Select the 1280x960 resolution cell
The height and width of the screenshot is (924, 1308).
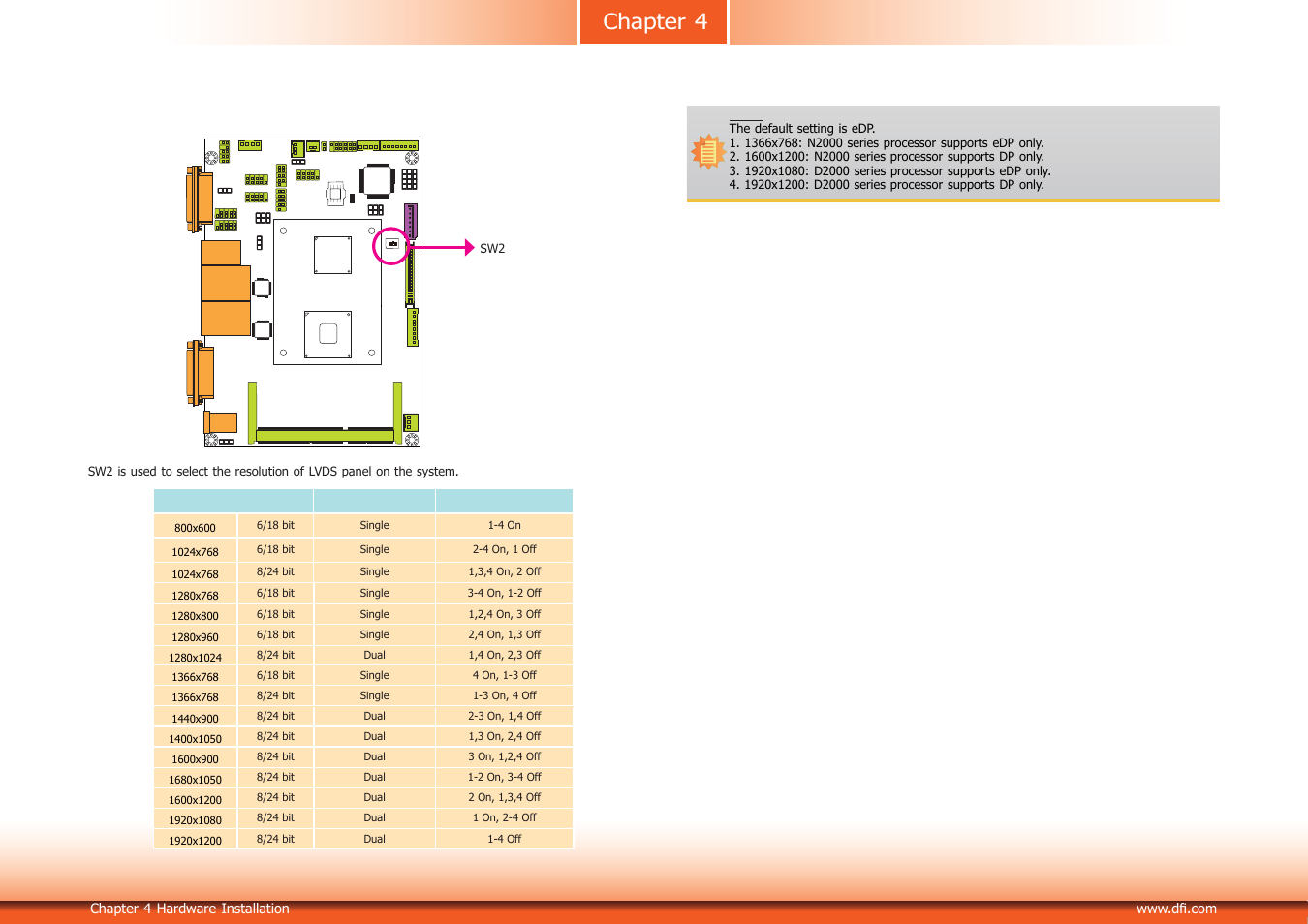(195, 637)
